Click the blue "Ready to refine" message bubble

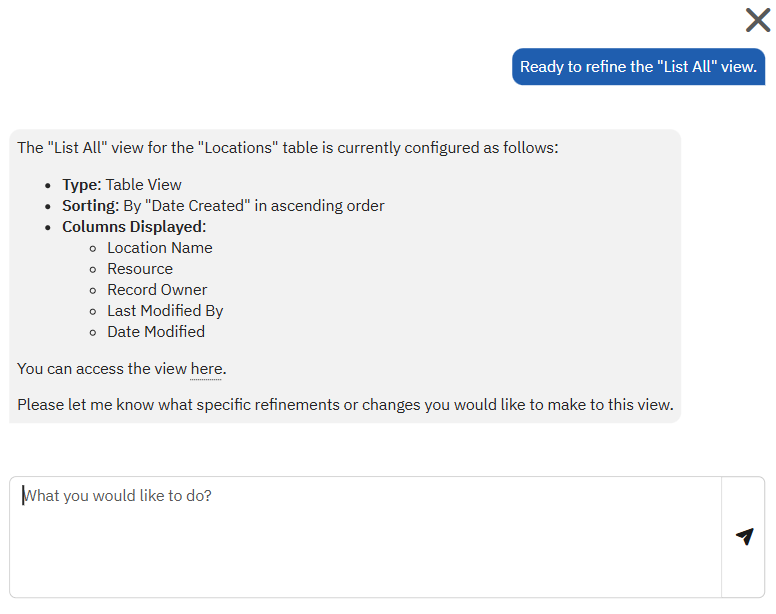coord(638,67)
